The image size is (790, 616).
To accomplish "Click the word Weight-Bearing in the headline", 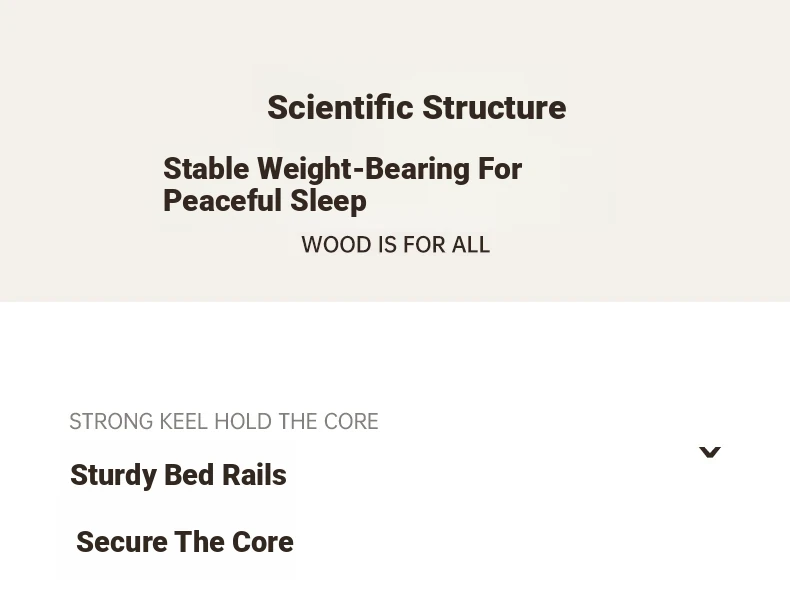I will (x=363, y=169).
